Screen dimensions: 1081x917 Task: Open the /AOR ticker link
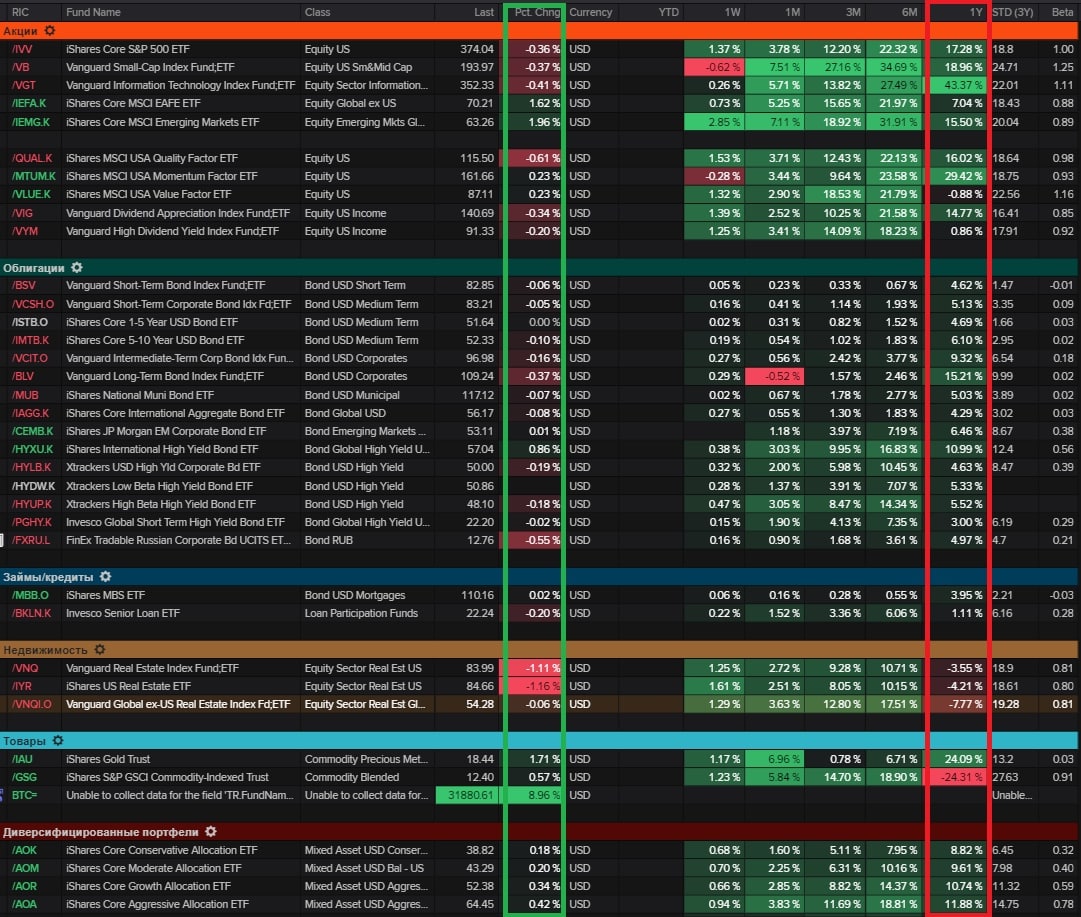[x=24, y=886]
